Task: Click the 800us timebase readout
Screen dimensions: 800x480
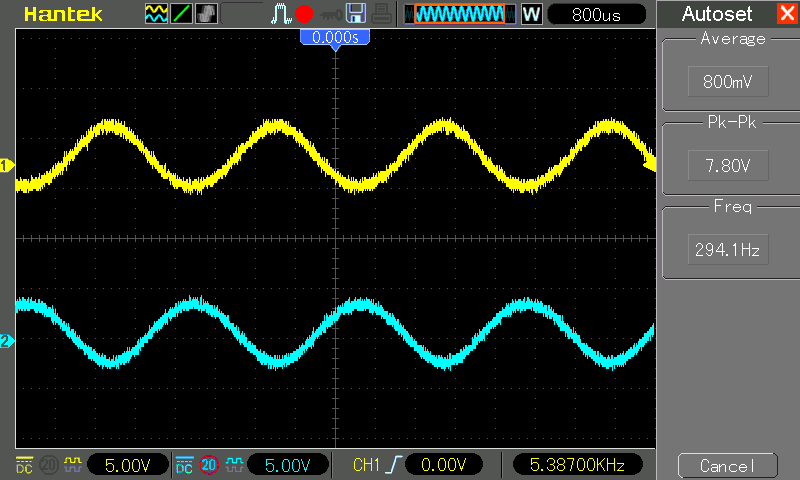Action: (596, 14)
